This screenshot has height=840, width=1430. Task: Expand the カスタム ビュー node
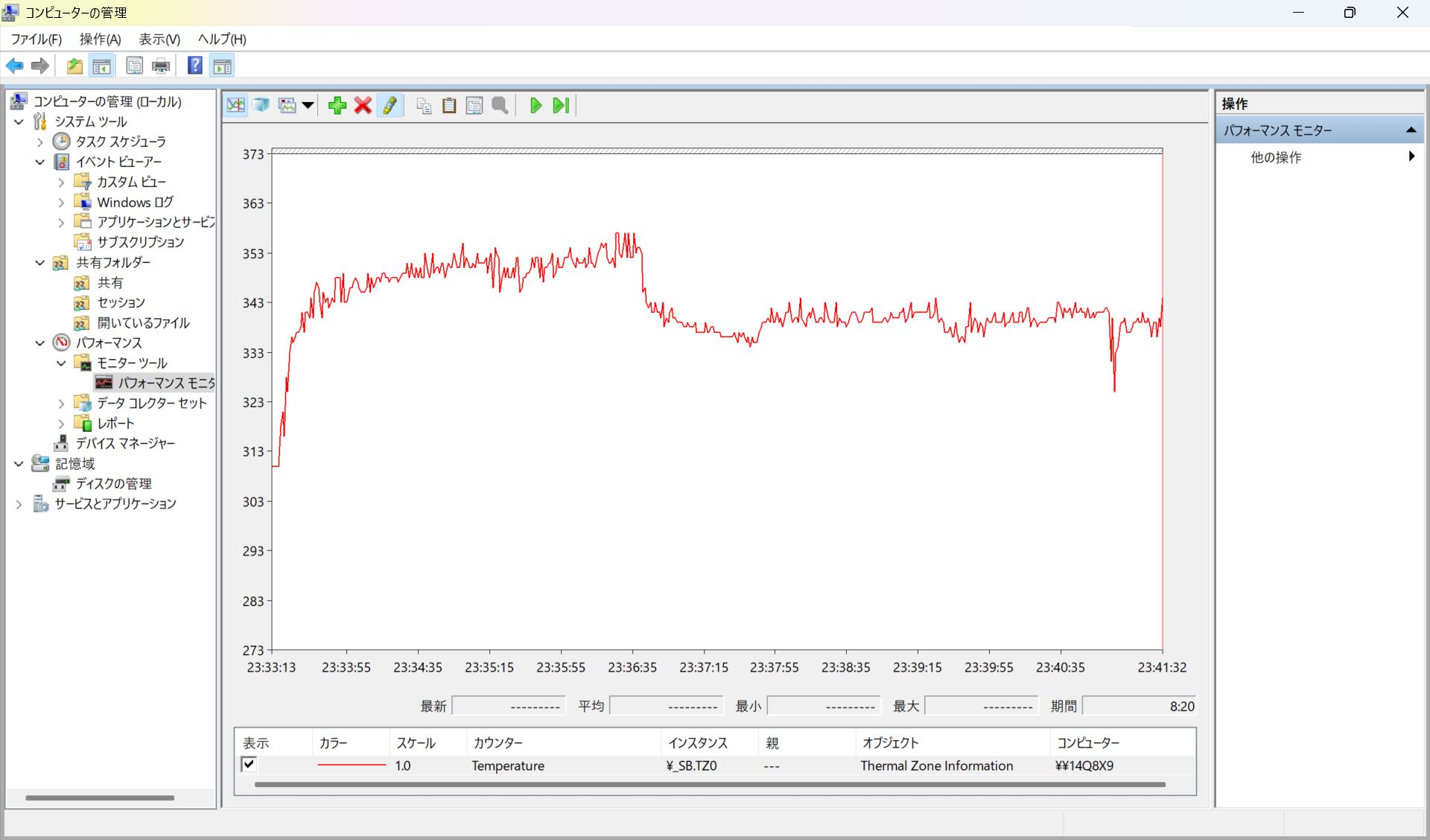[x=61, y=182]
